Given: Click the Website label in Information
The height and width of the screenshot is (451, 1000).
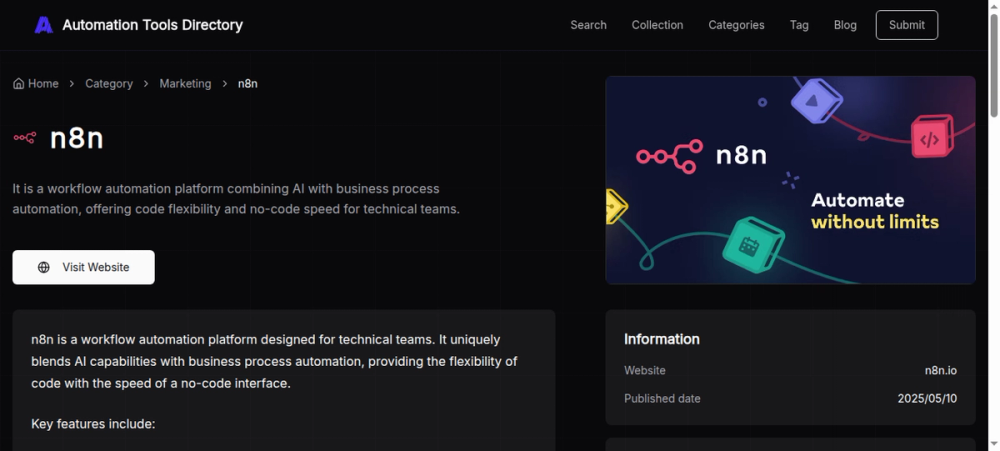Looking at the screenshot, I should pos(644,371).
